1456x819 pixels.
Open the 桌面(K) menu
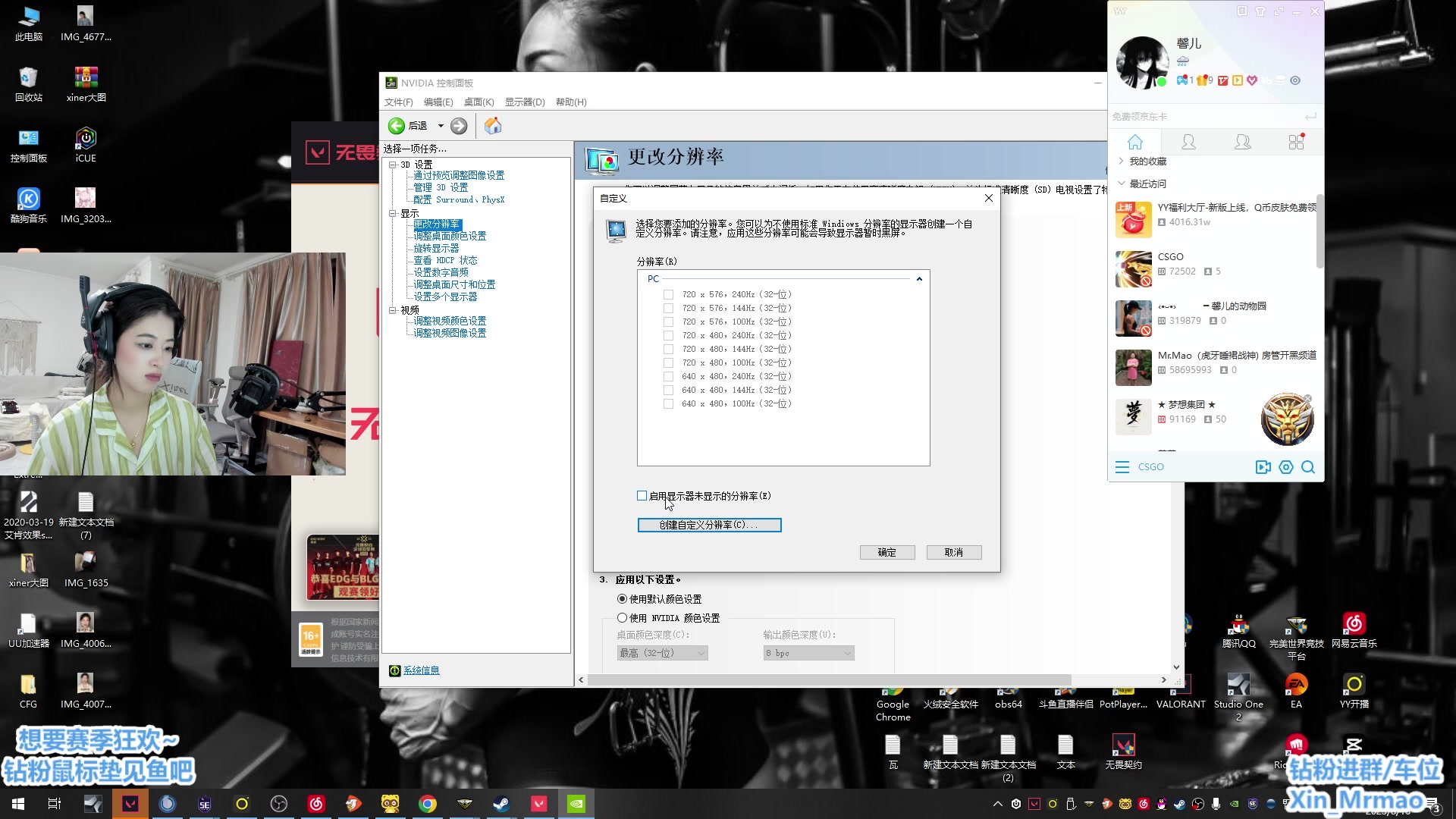(479, 102)
